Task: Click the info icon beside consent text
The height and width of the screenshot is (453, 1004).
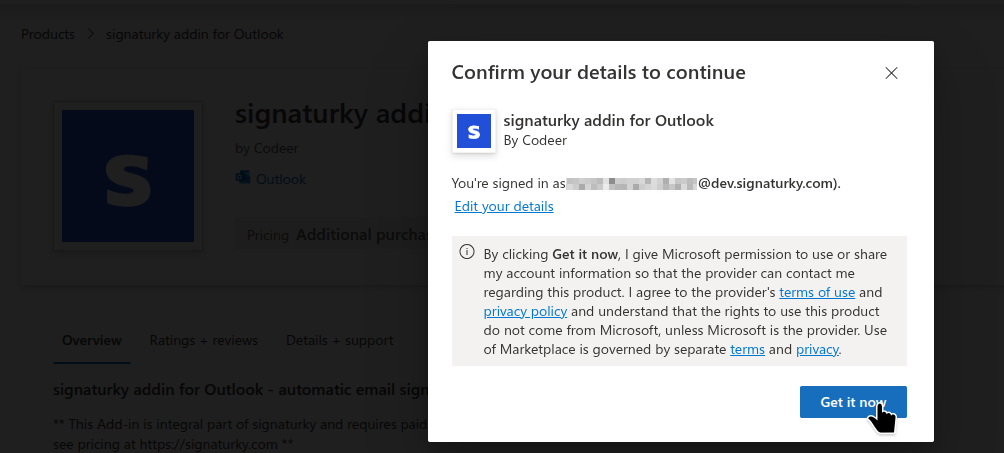Action: pos(467,252)
